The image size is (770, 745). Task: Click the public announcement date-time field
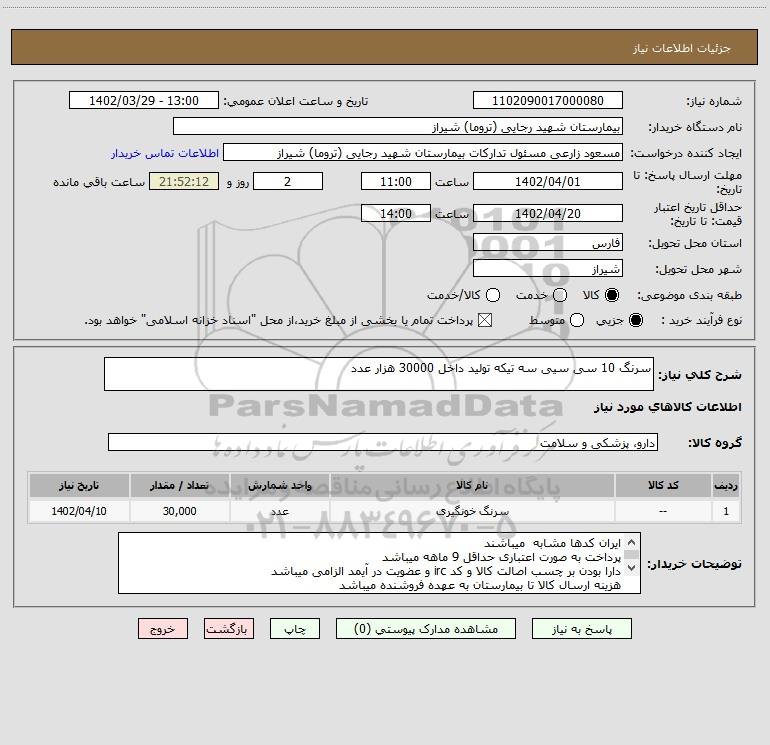pyautogui.click(x=144, y=100)
